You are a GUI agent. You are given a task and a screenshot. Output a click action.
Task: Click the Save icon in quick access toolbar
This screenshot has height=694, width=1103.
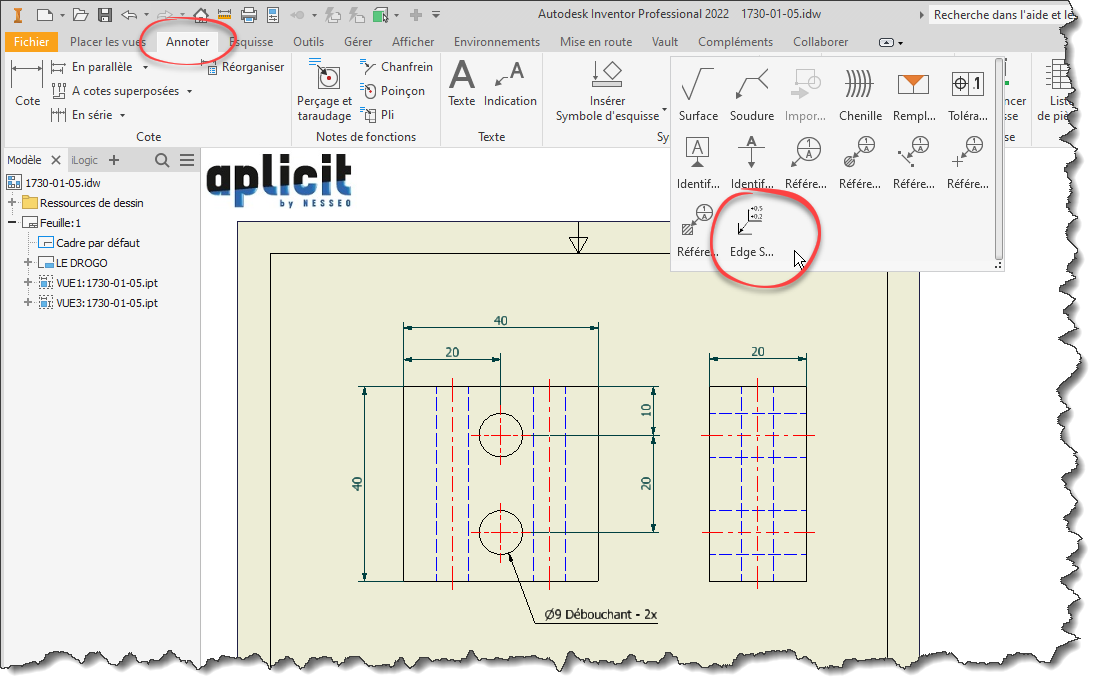[x=104, y=15]
